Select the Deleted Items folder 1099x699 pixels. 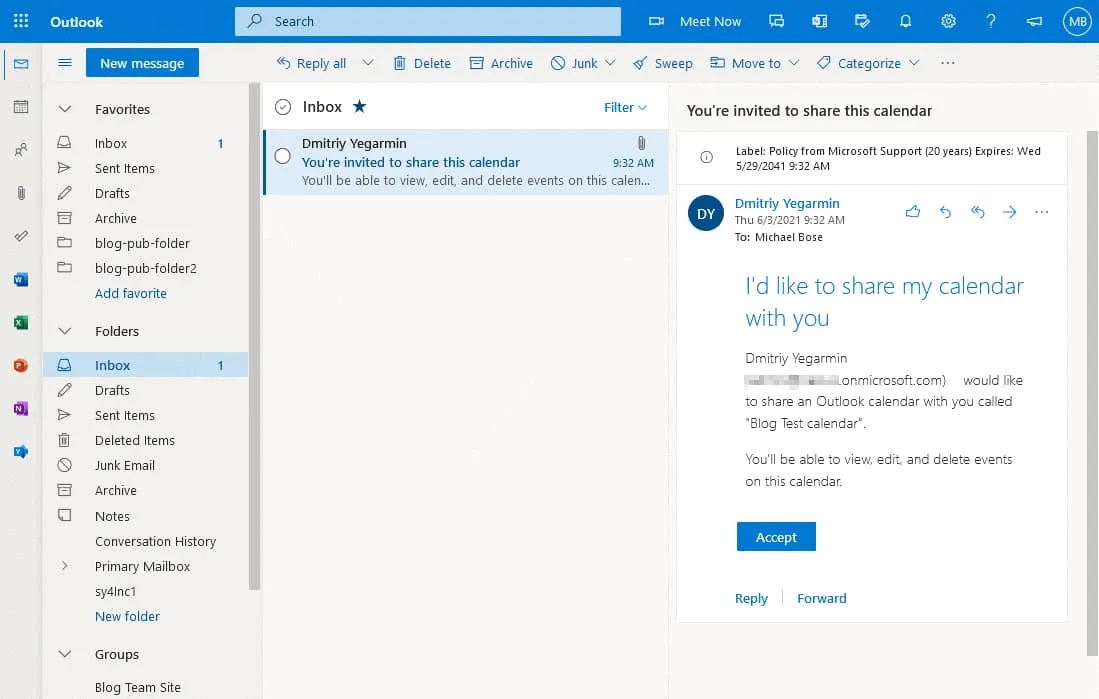(134, 440)
